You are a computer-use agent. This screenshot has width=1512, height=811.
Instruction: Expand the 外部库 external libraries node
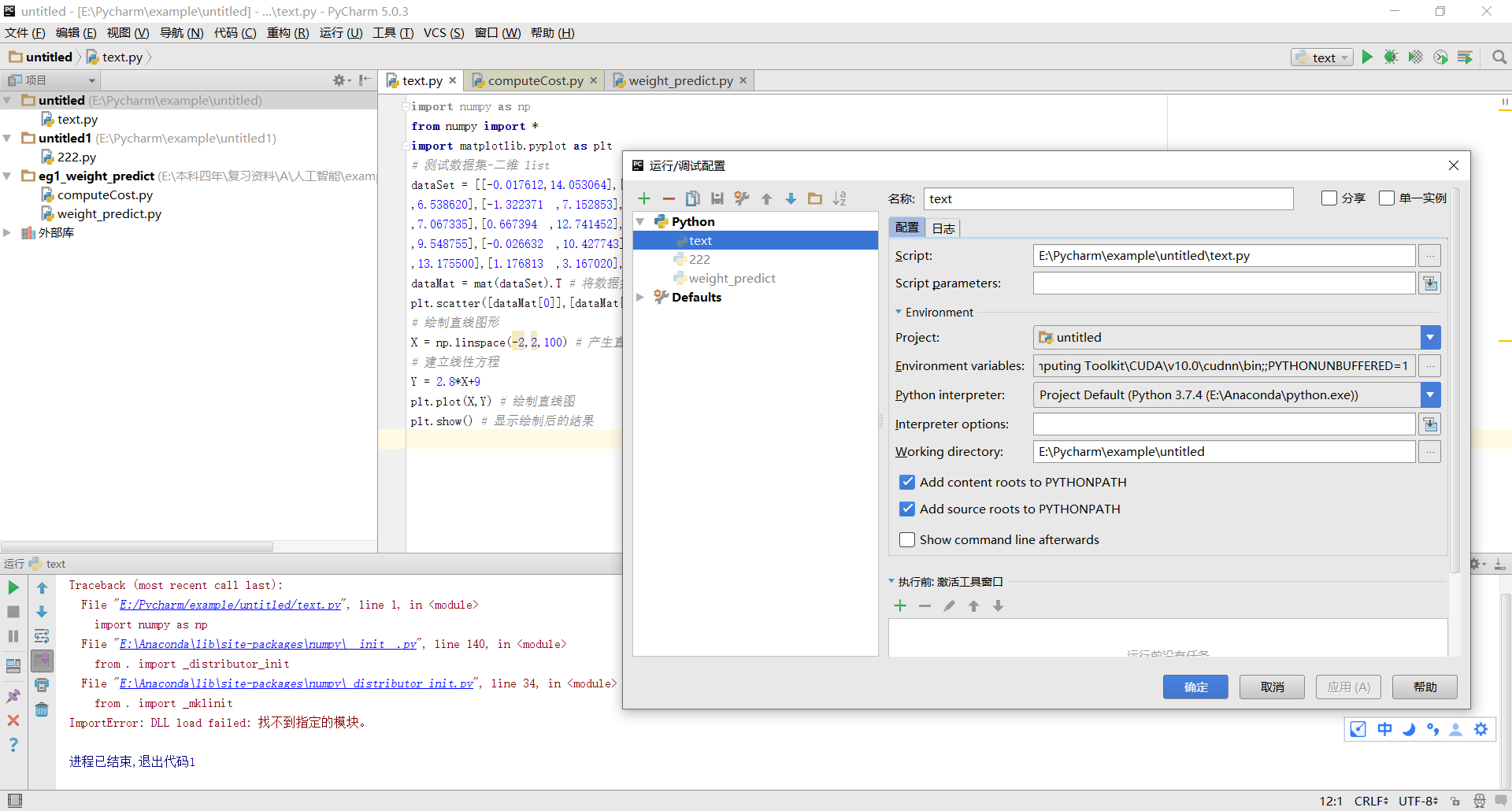coord(7,233)
